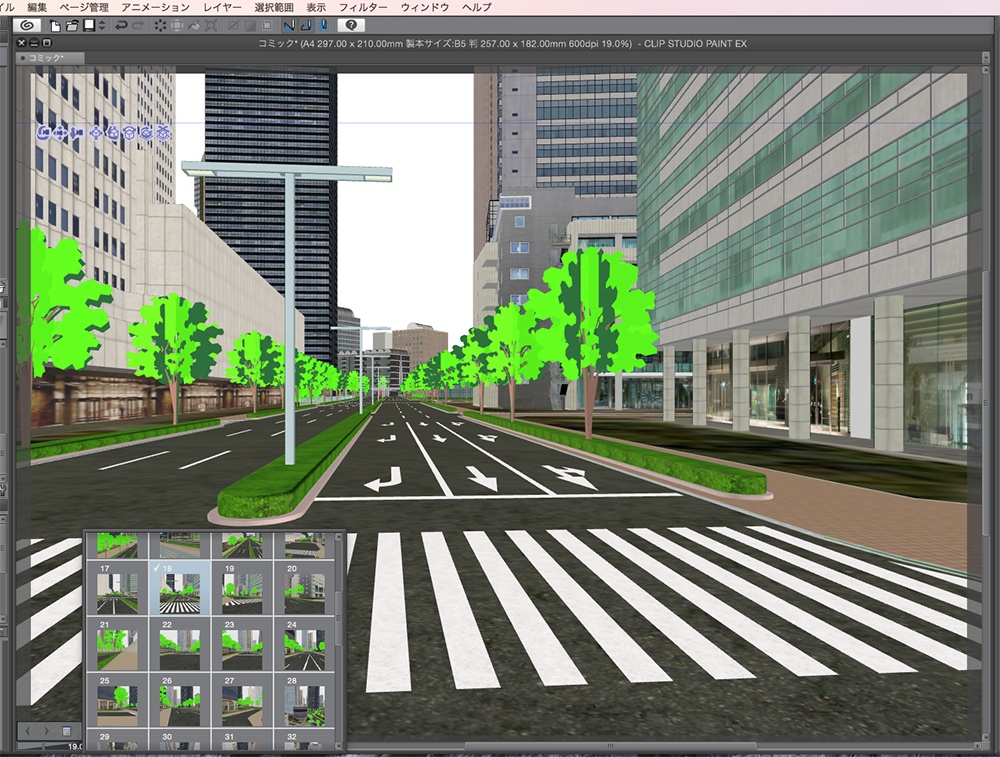Select the object plane-movement tool
The height and width of the screenshot is (757, 1000).
pos(112,133)
